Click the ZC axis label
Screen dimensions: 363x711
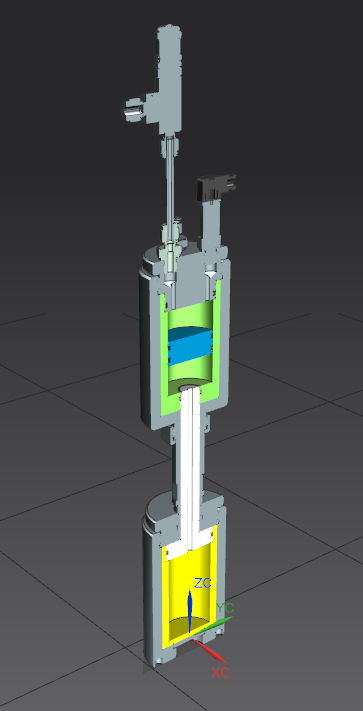pyautogui.click(x=203, y=583)
